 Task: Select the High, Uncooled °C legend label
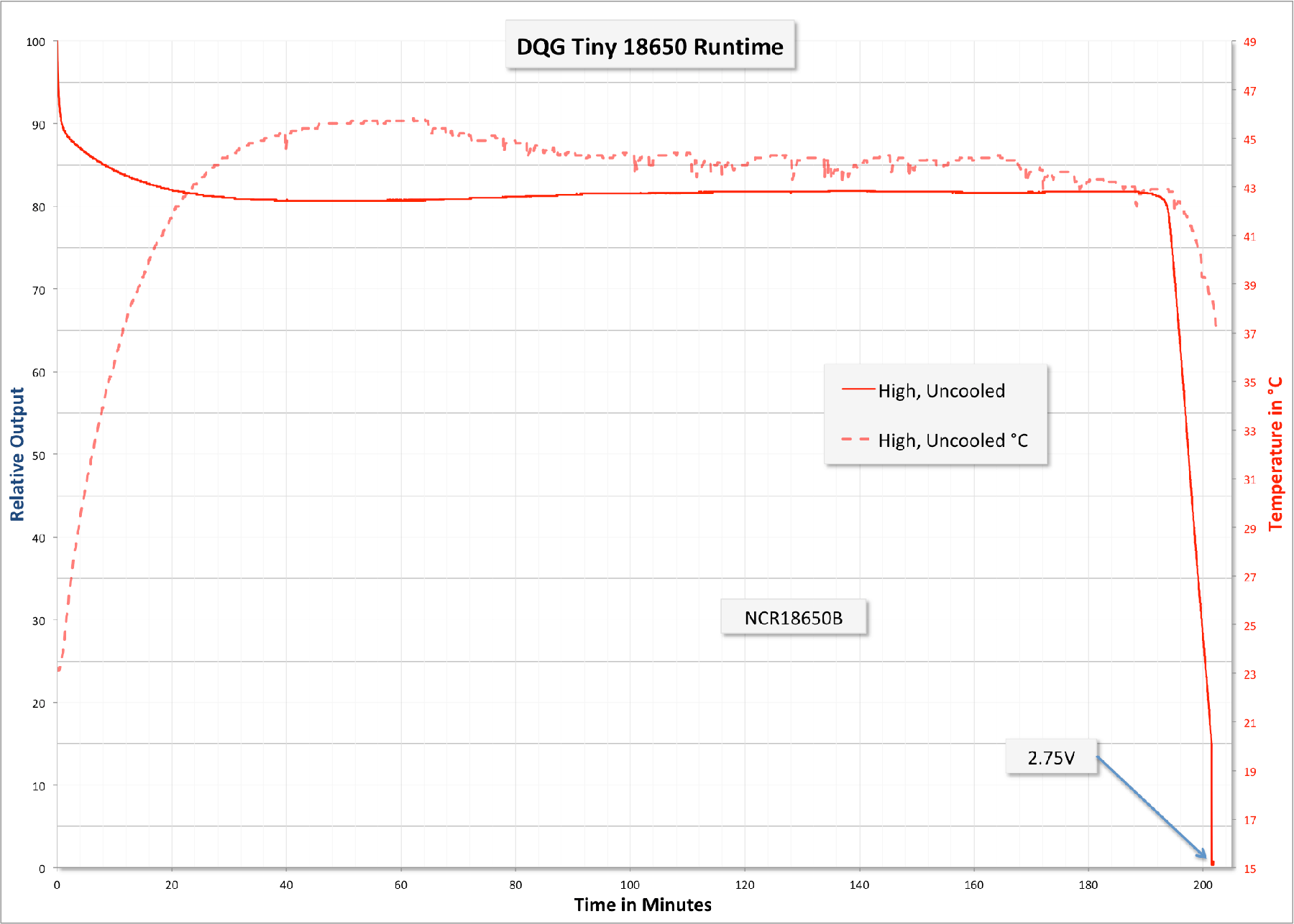point(953,440)
